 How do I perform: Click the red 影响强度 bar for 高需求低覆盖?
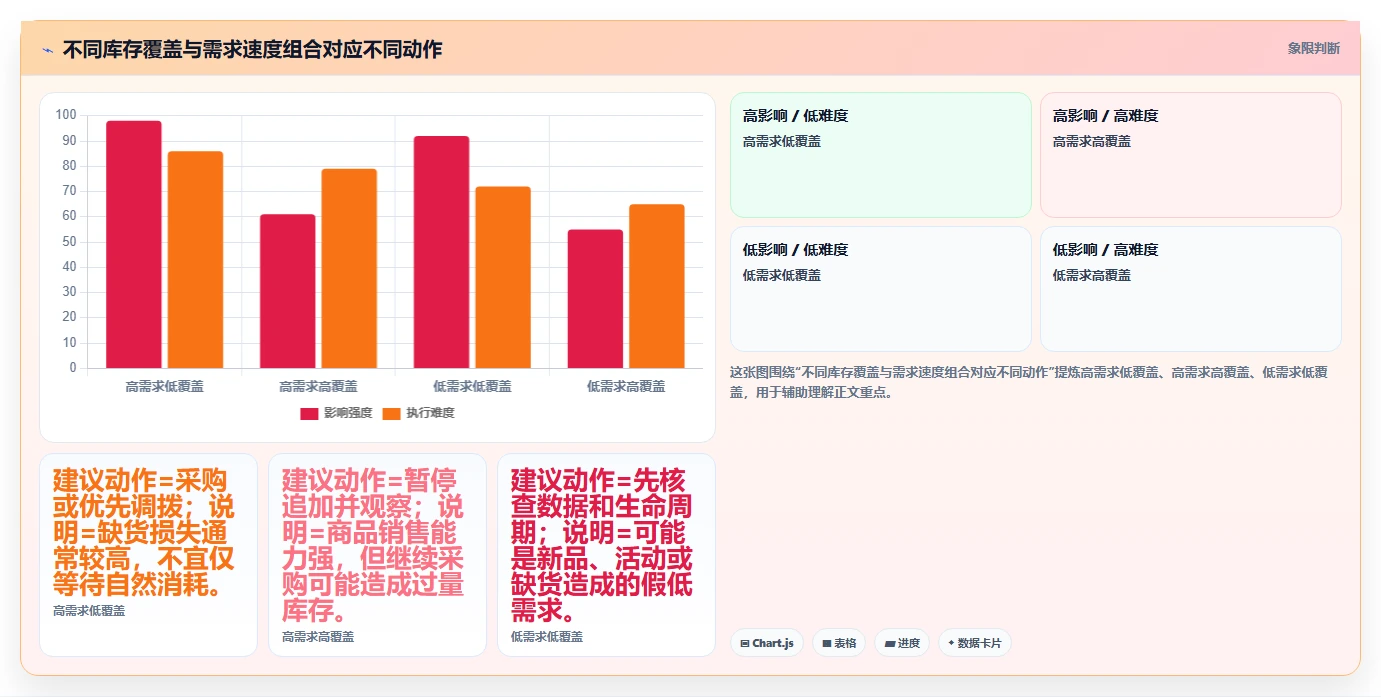click(x=134, y=244)
